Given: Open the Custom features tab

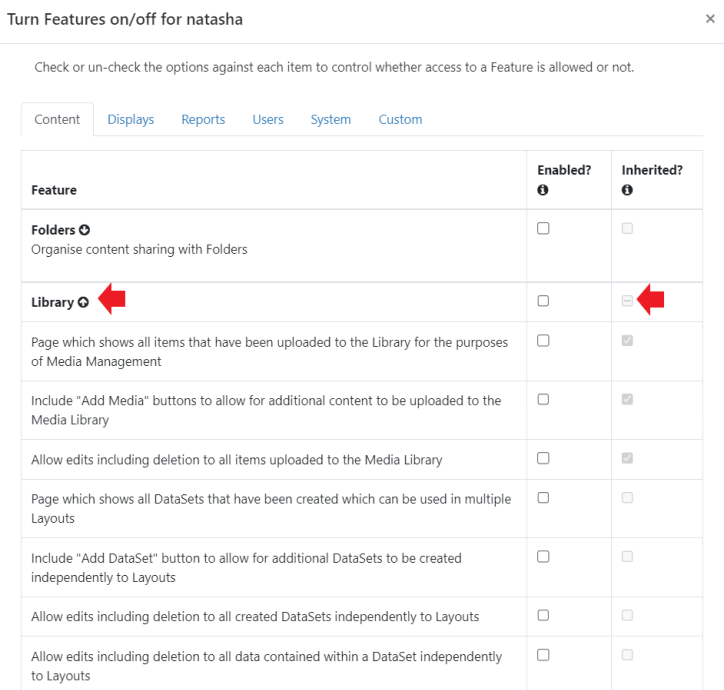Looking at the screenshot, I should click(x=400, y=119).
